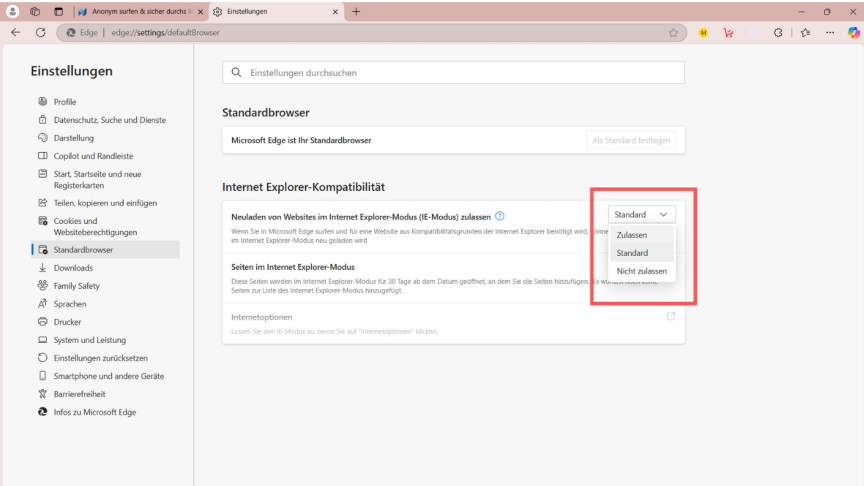Open a new tab with plus button
Image resolution: width=864 pixels, height=486 pixels.
click(356, 11)
